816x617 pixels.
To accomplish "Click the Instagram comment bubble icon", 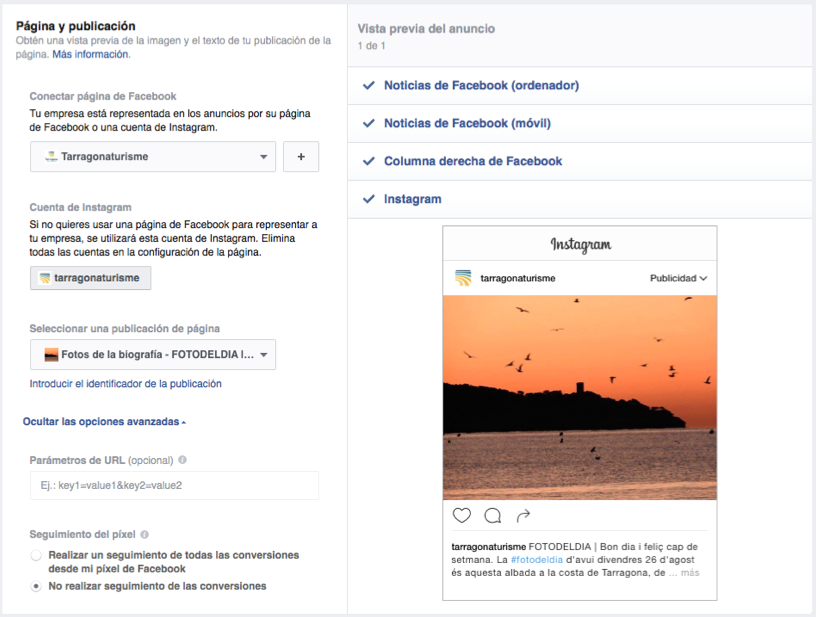I will (492, 516).
